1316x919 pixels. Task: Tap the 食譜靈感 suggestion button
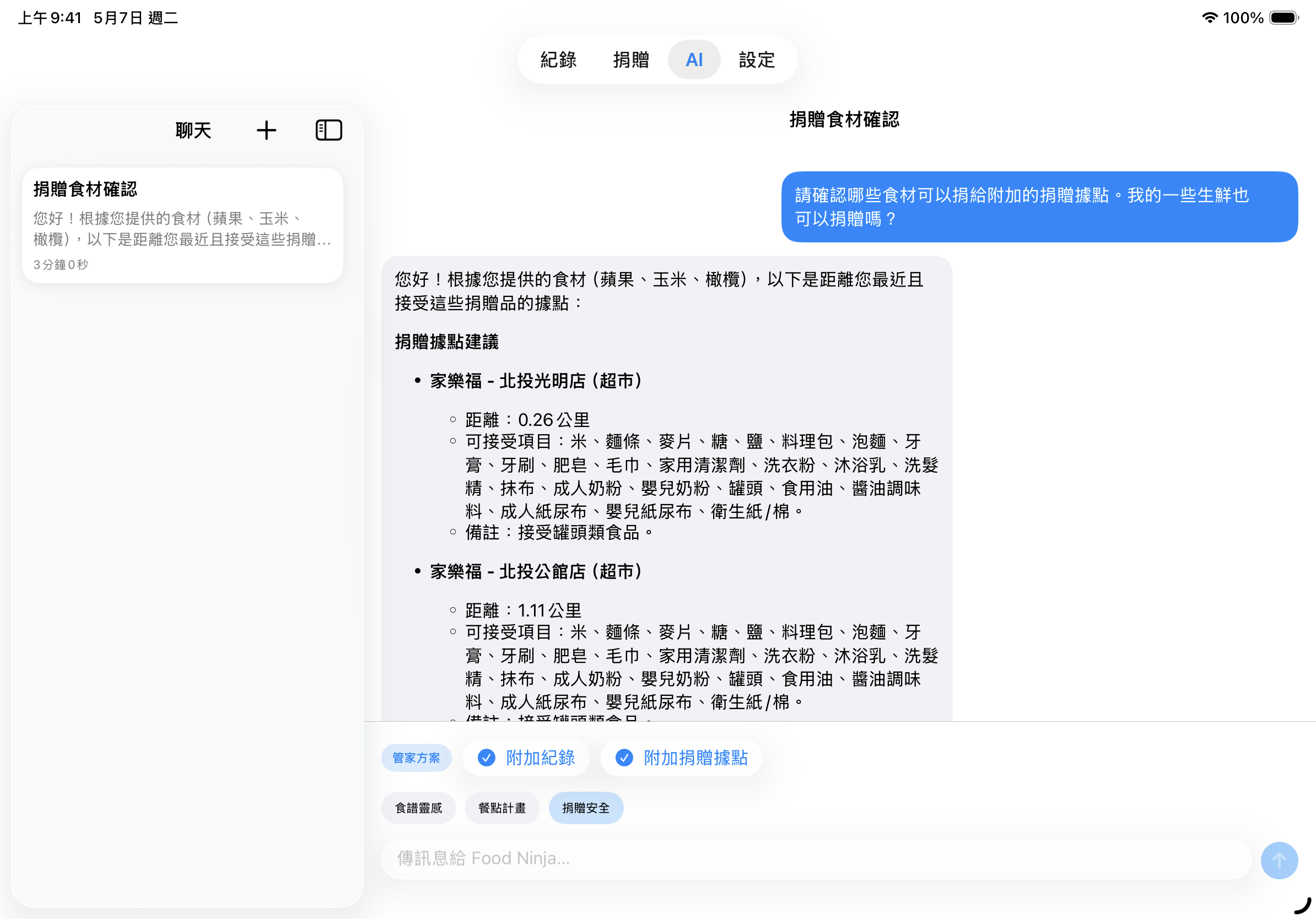418,808
